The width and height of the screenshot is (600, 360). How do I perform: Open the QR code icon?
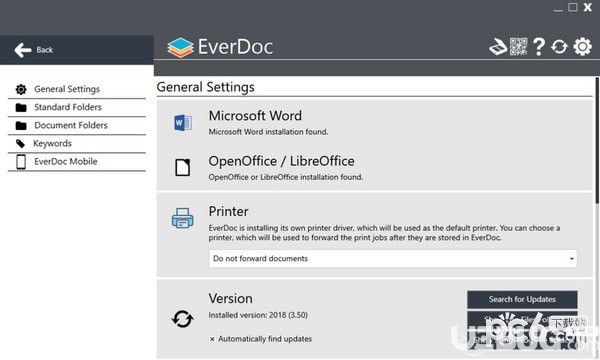click(518, 47)
